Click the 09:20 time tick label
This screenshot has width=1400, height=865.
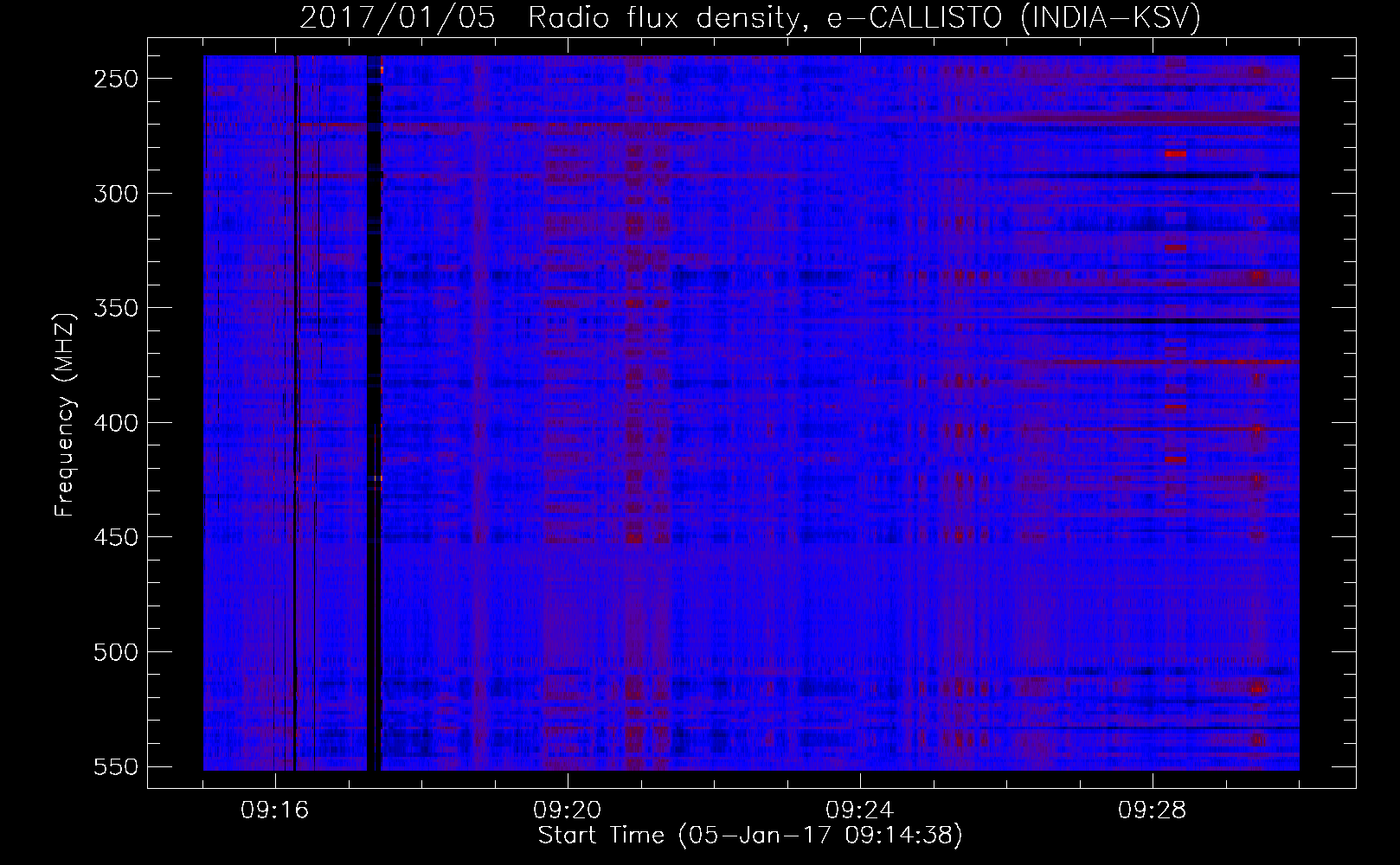pyautogui.click(x=568, y=811)
